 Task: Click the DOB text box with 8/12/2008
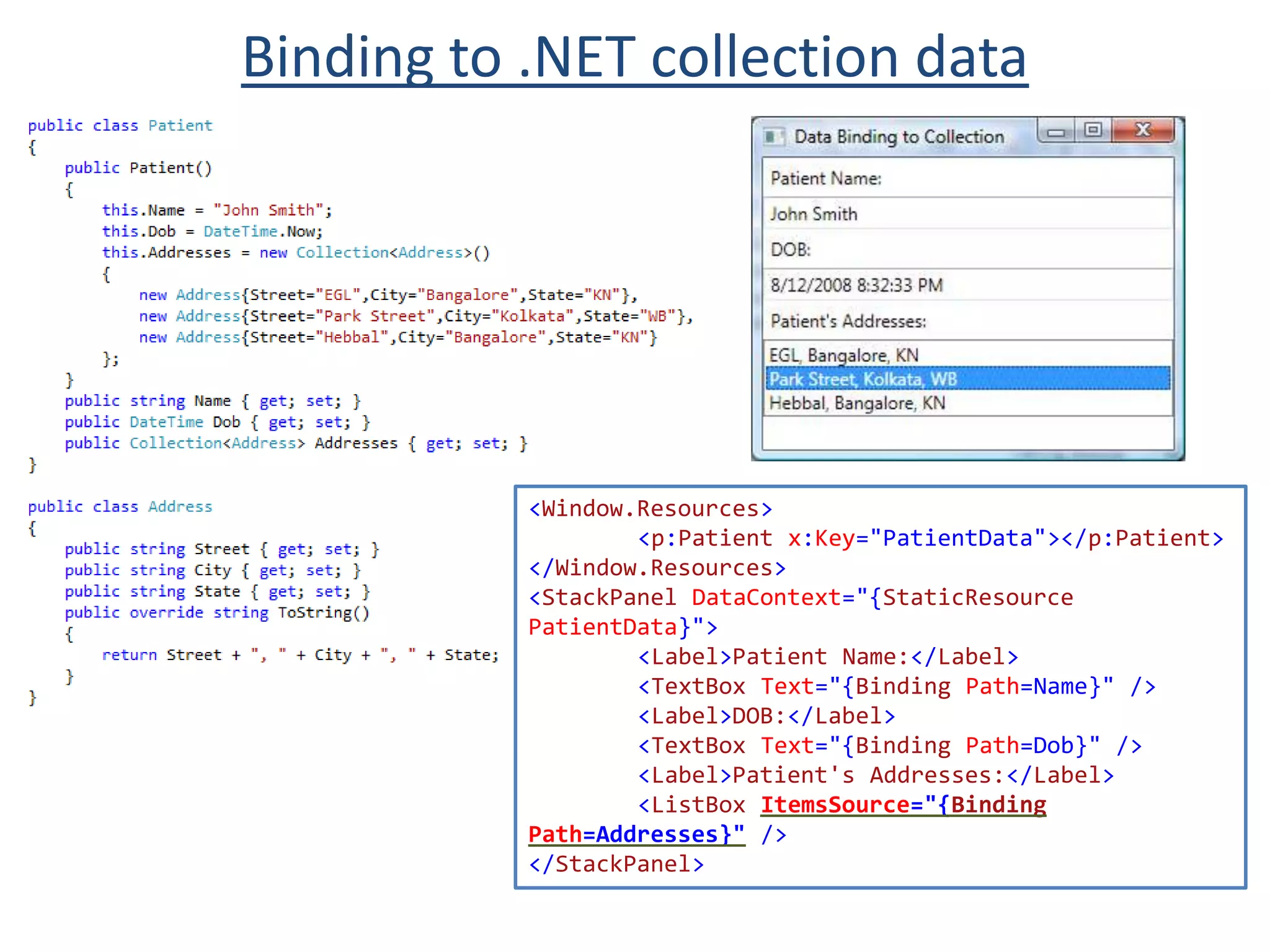click(968, 285)
